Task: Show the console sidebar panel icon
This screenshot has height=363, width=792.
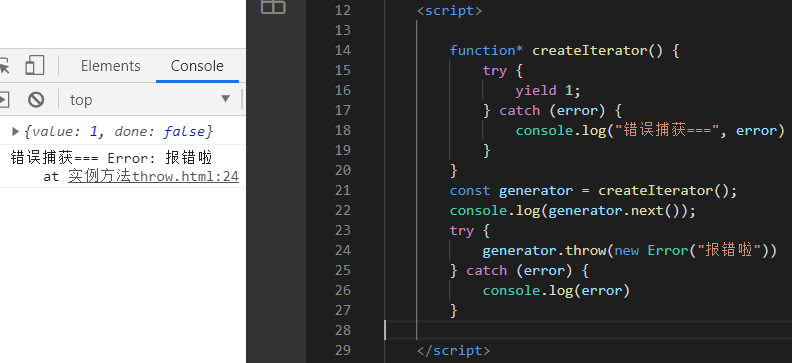Action: point(4,99)
